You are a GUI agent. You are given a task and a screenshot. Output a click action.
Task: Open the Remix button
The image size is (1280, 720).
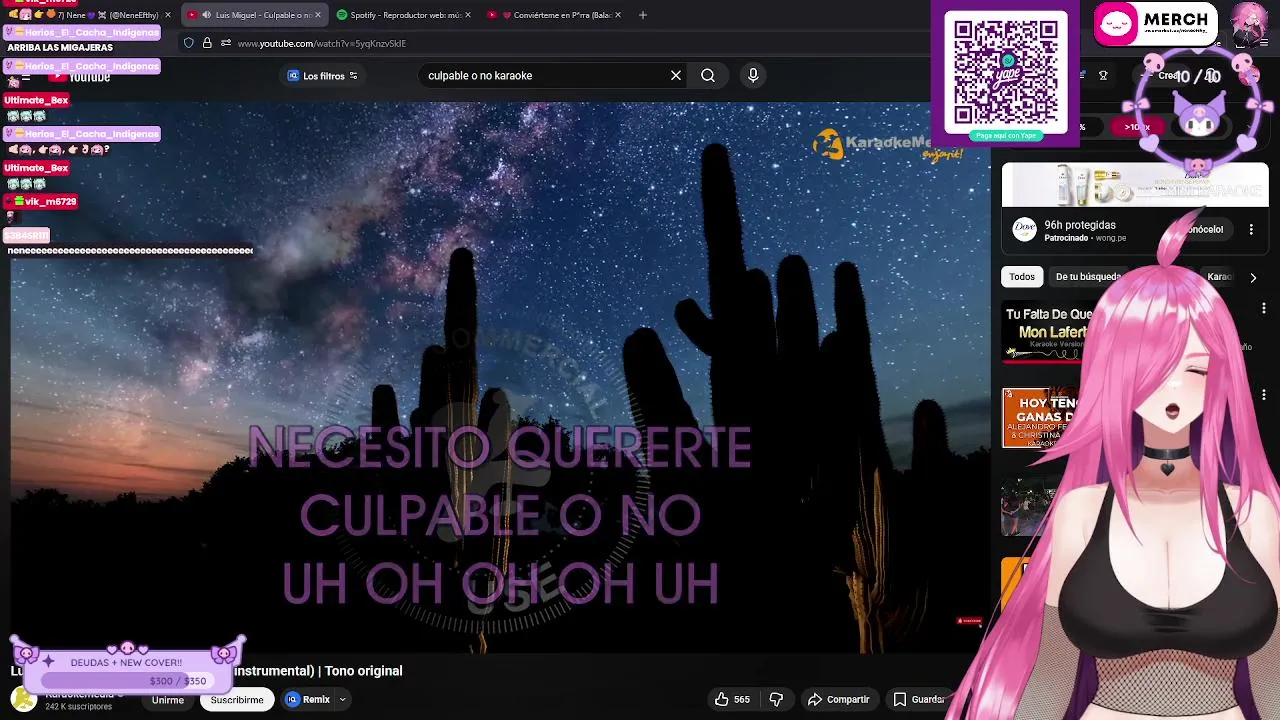pyautogui.click(x=308, y=699)
